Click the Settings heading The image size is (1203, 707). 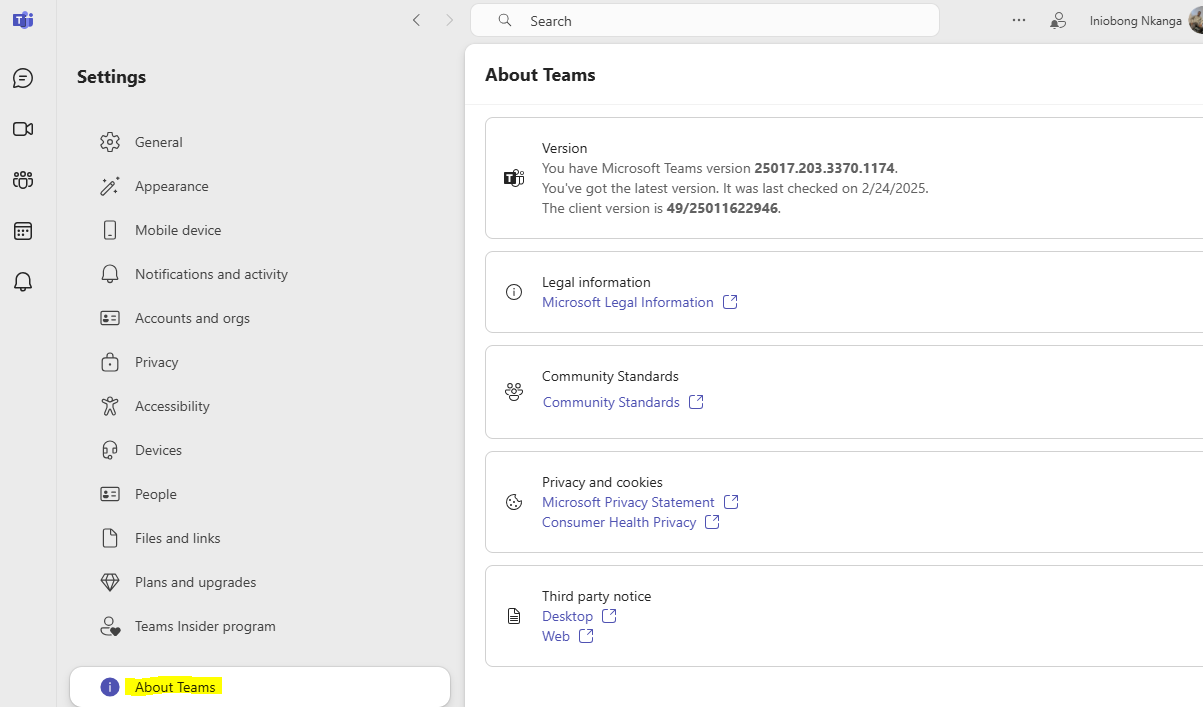111,77
